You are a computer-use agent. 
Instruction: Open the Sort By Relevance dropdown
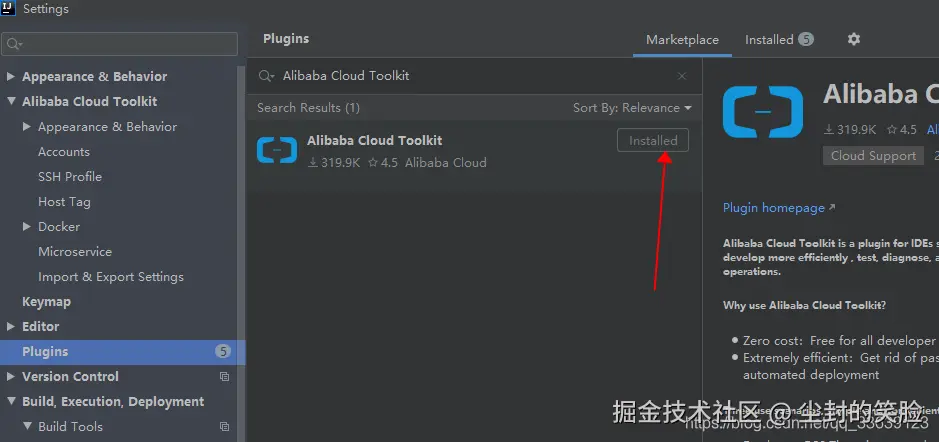click(x=632, y=108)
